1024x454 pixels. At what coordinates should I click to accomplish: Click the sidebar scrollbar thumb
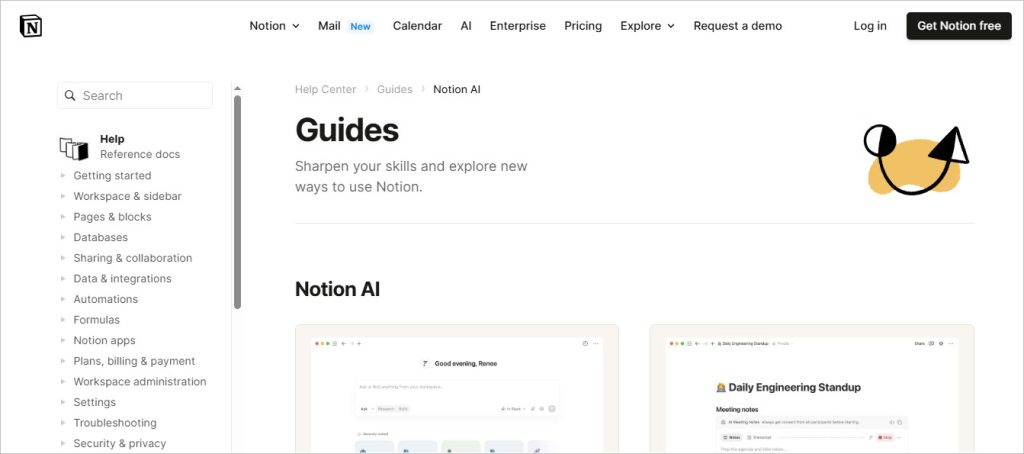tap(237, 202)
